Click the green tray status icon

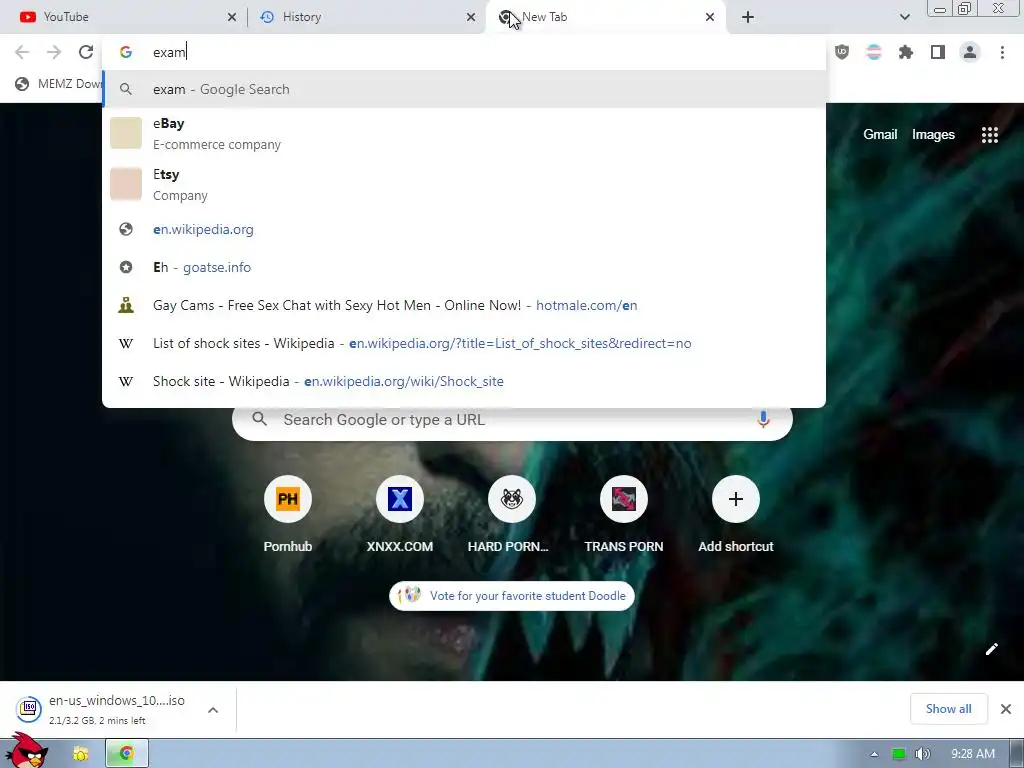click(899, 754)
